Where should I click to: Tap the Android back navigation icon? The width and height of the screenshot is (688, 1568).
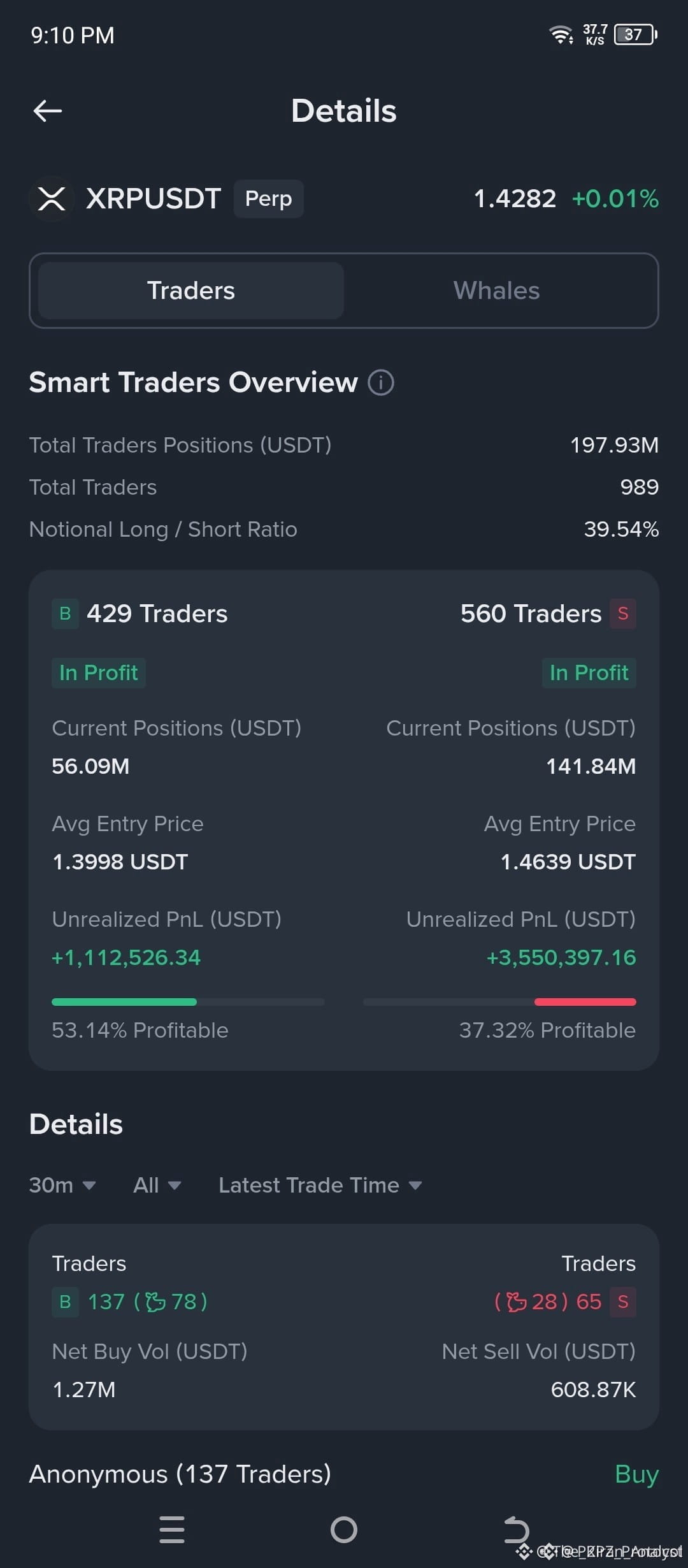[x=517, y=1529]
